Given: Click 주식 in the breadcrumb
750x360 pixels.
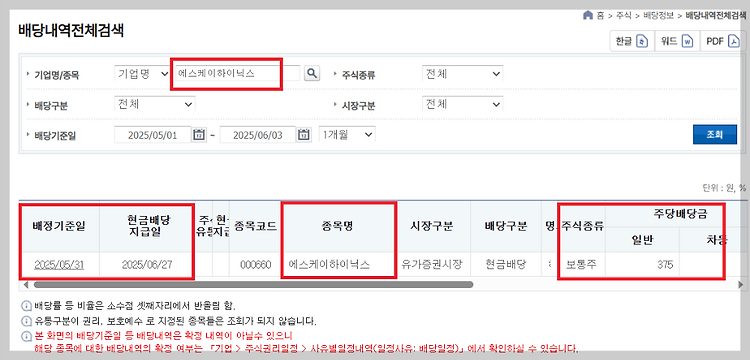Looking at the screenshot, I should [623, 15].
